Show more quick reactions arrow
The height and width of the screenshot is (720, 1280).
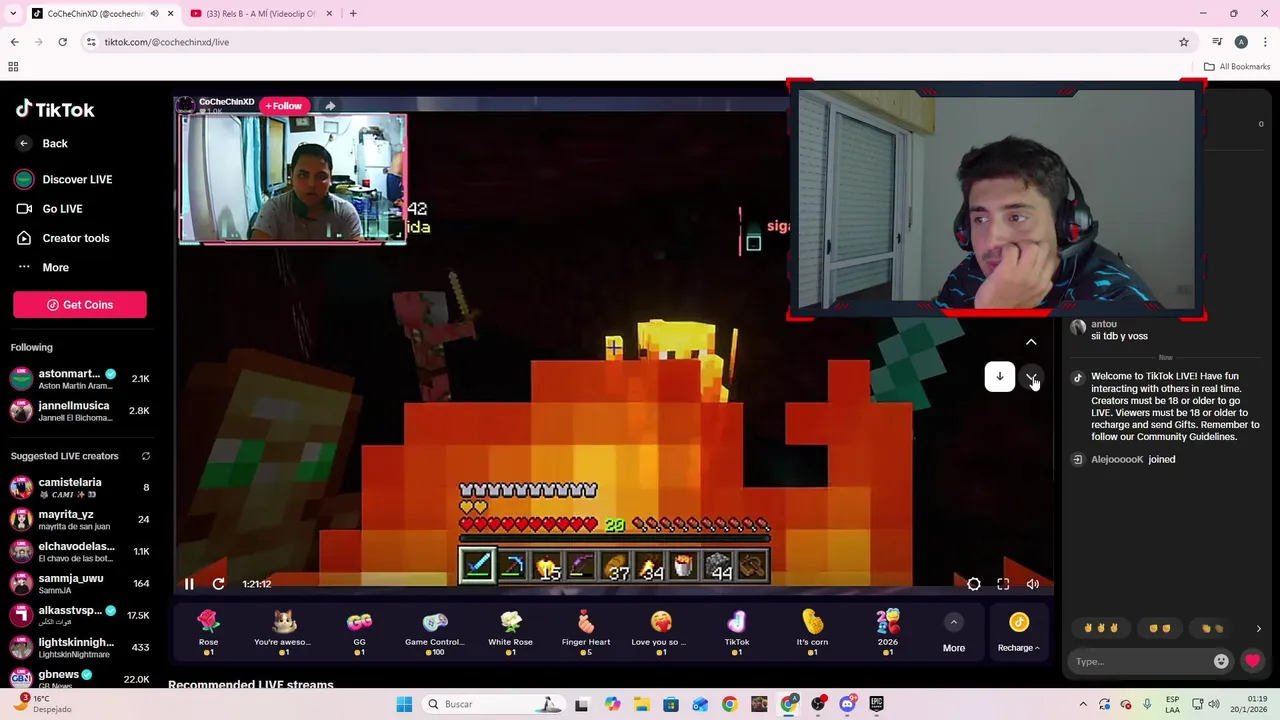click(1259, 629)
